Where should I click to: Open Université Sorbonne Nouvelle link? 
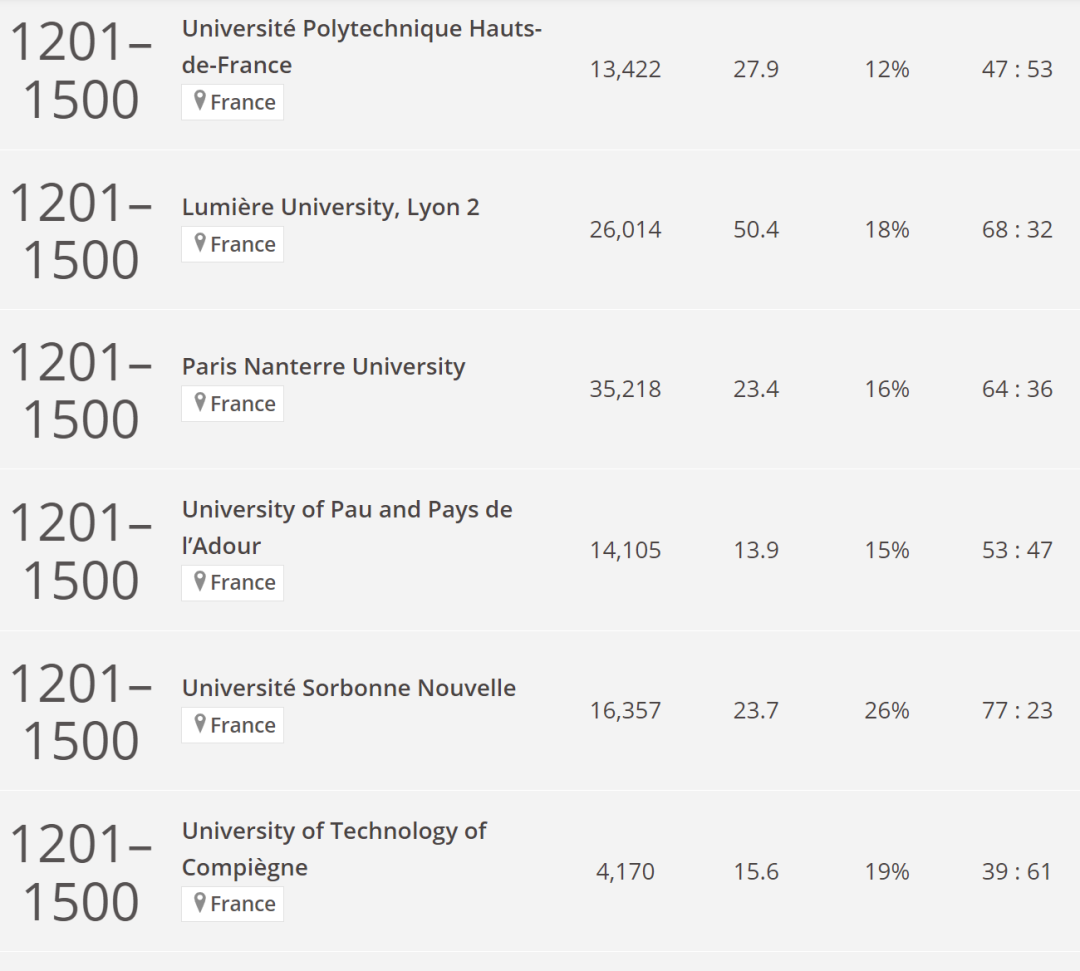pos(349,688)
